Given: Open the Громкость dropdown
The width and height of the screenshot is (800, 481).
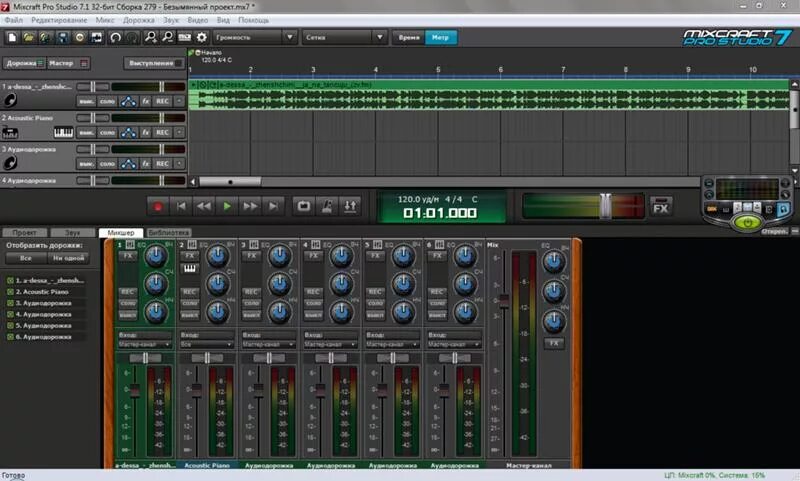Looking at the screenshot, I should (x=254, y=37).
